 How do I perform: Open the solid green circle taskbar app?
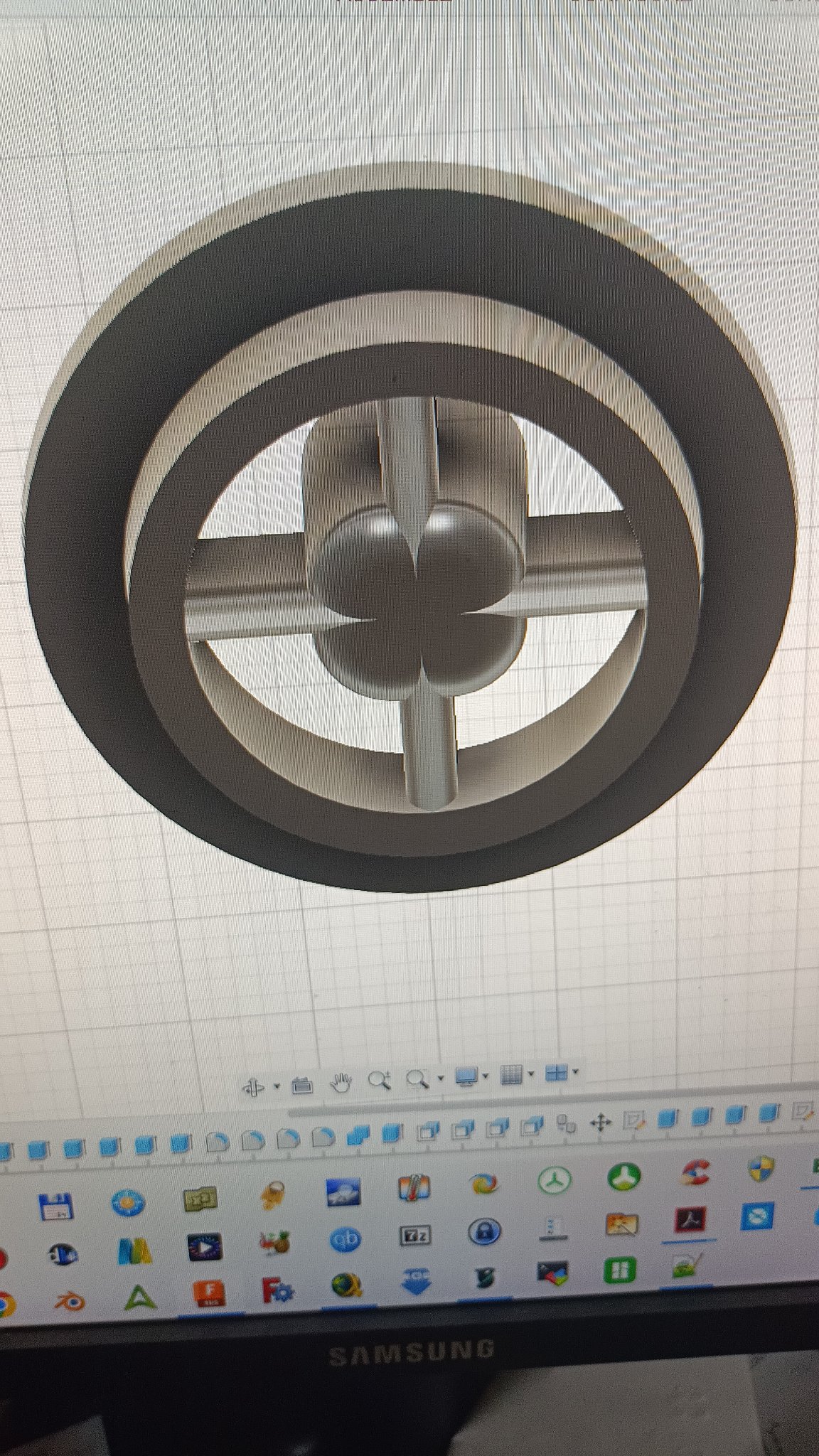point(623,1177)
